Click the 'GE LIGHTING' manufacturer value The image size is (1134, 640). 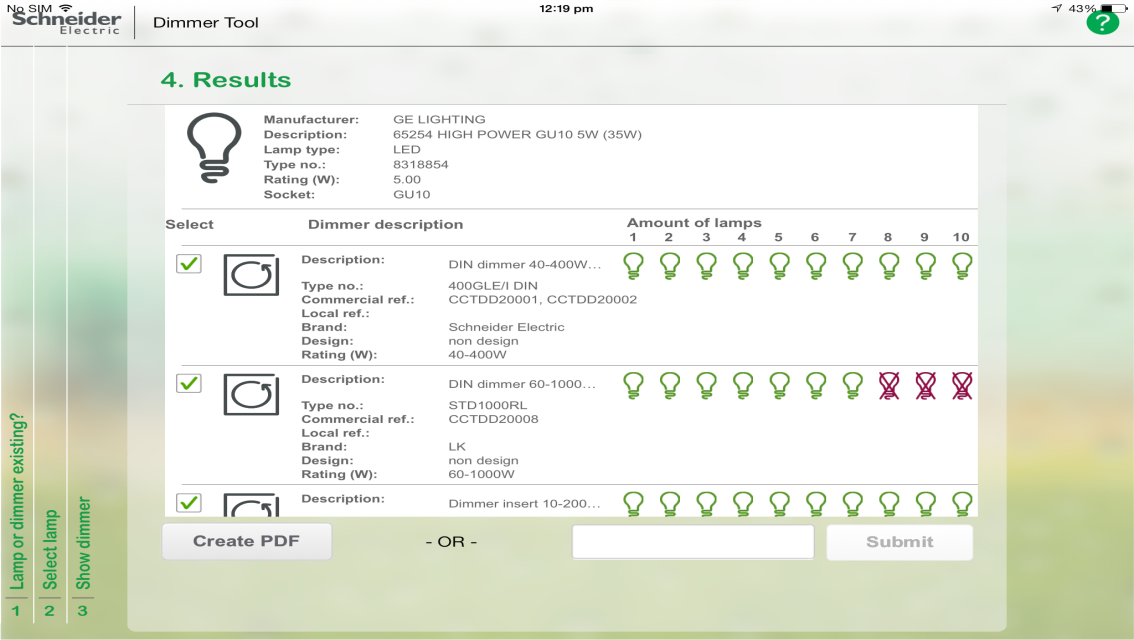point(439,119)
